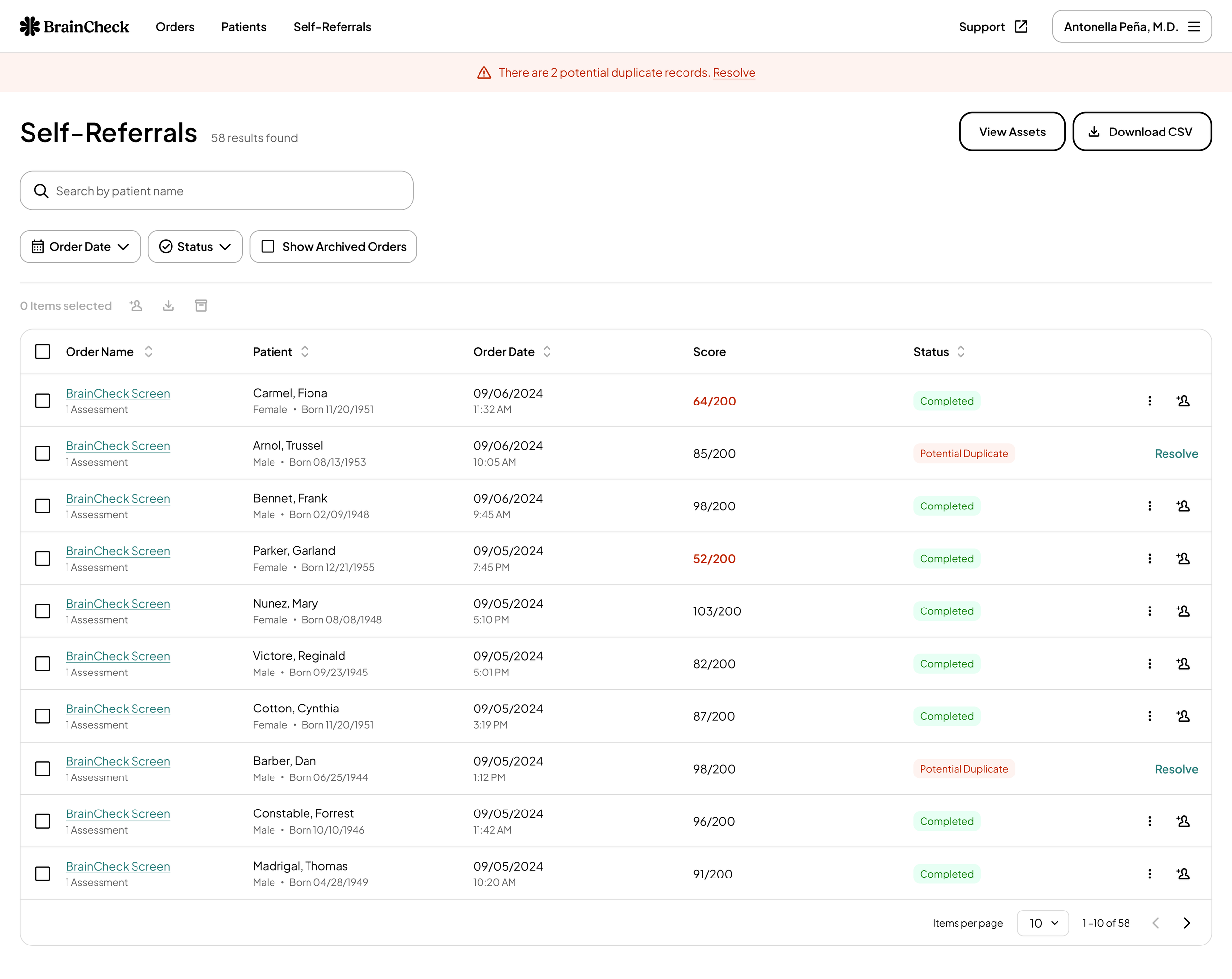Open the Status filter dropdown
The width and height of the screenshot is (1232, 979).
point(195,247)
